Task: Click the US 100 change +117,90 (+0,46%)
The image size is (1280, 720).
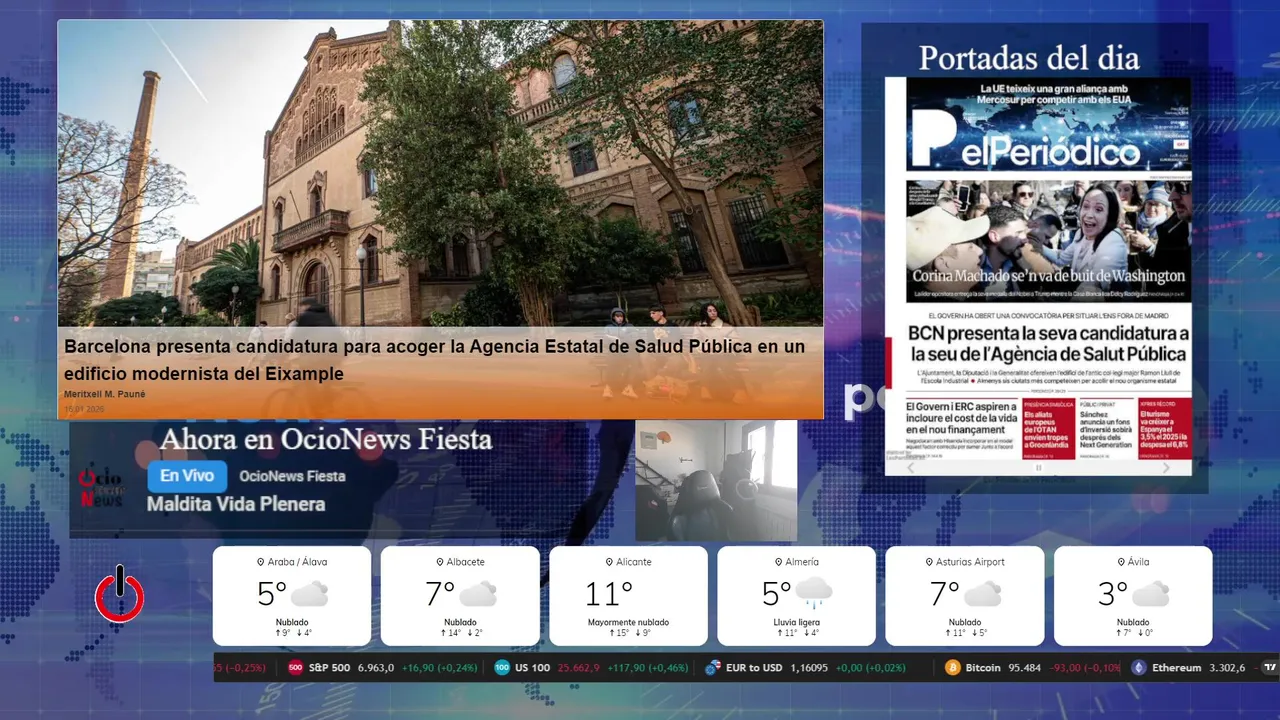Action: click(648, 668)
